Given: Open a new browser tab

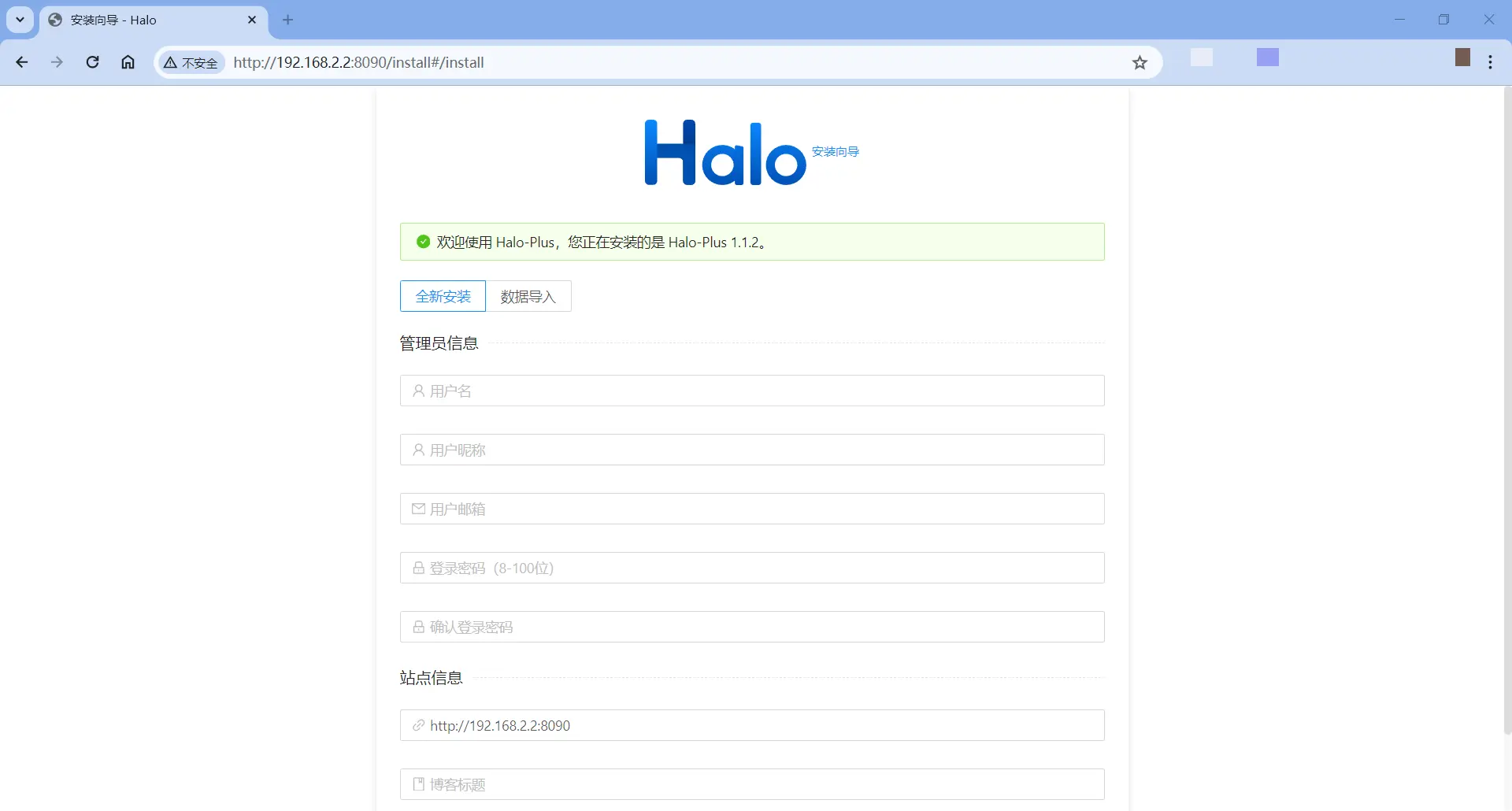Looking at the screenshot, I should click(287, 20).
